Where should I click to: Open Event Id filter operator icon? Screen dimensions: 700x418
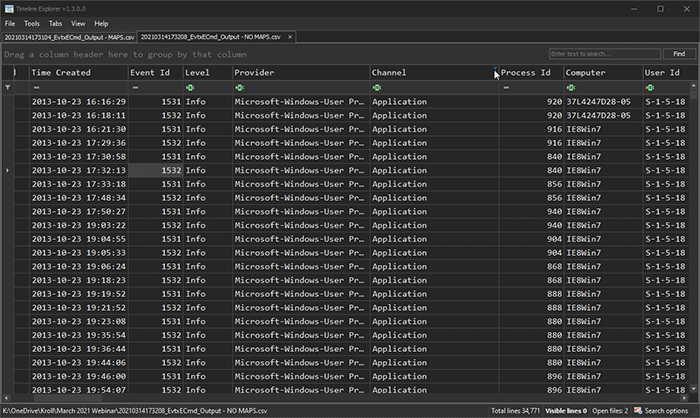pyautogui.click(x=135, y=88)
